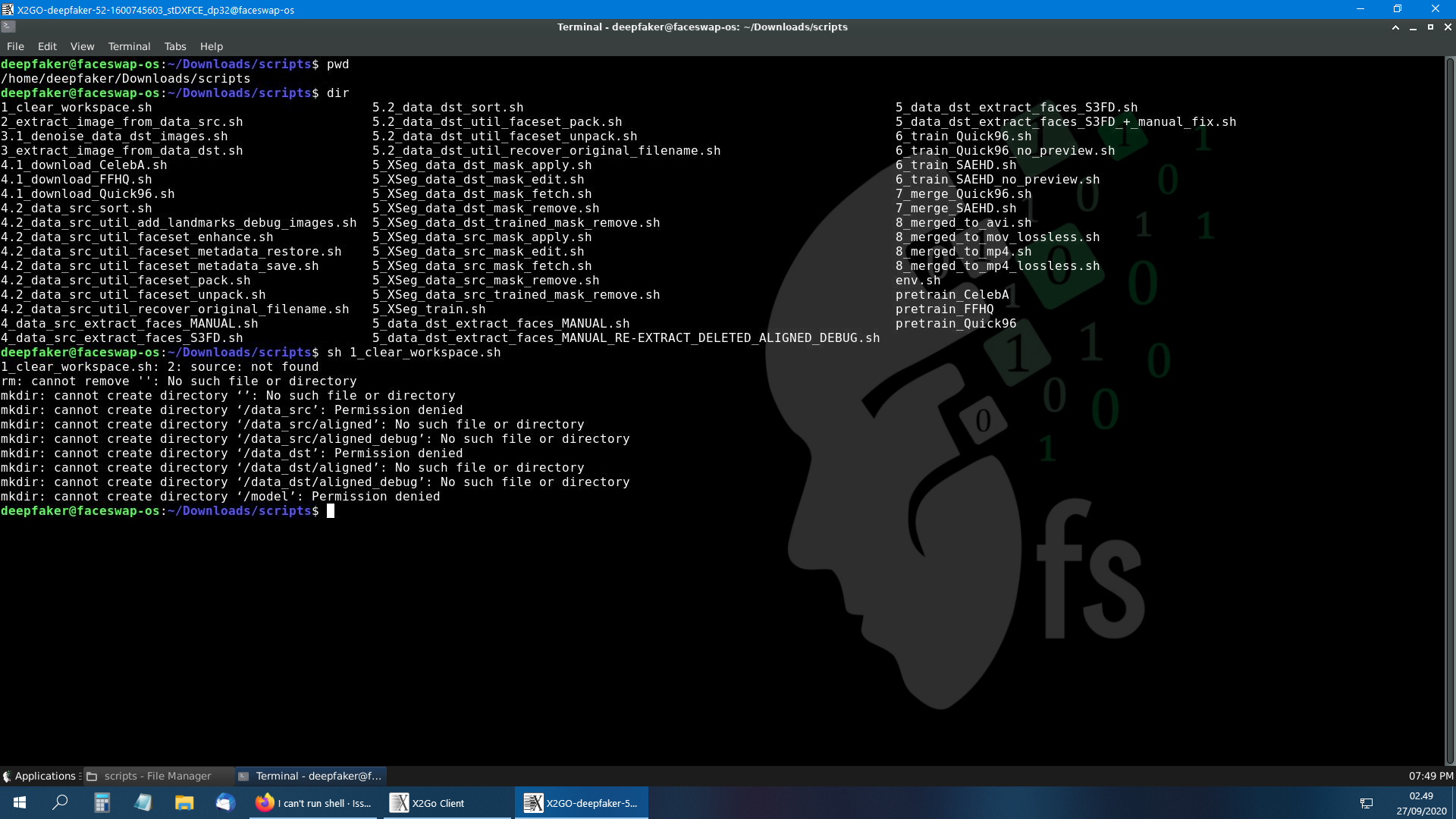Click the Windows Start button
The height and width of the screenshot is (819, 1456).
tap(18, 802)
